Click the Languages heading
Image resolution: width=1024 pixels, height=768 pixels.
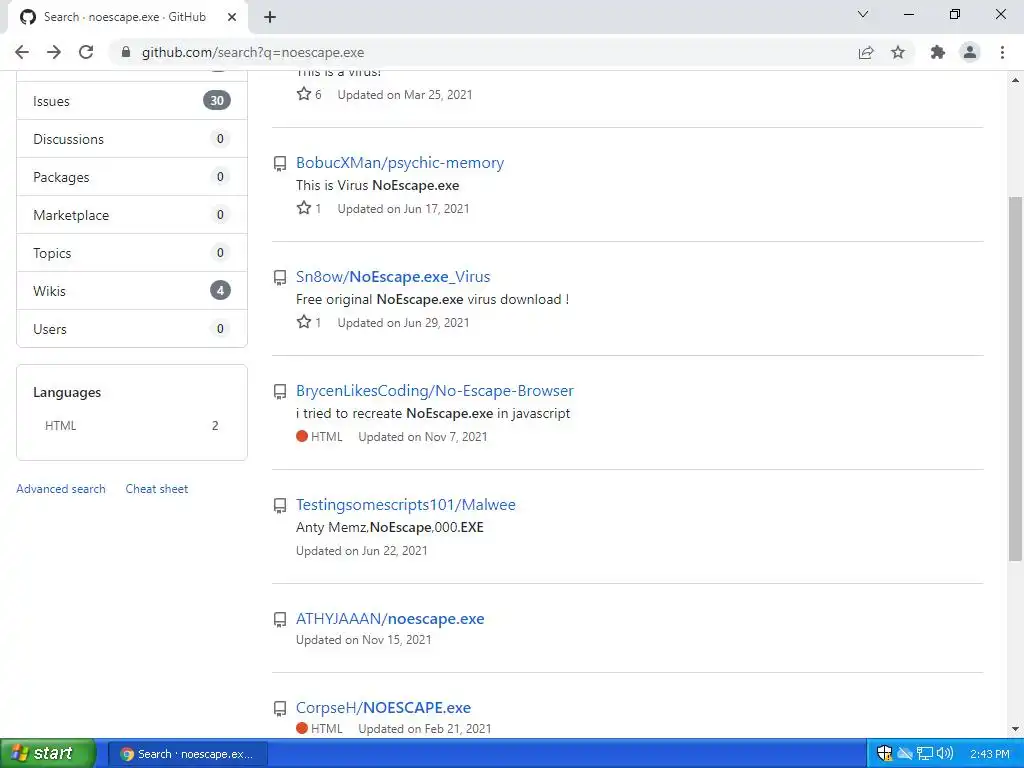67,392
